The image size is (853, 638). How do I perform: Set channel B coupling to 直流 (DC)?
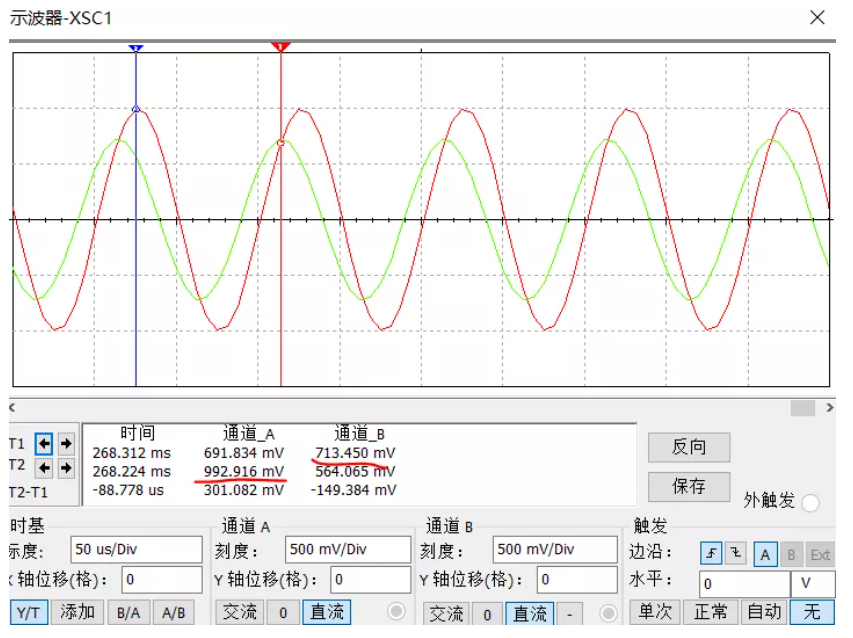pyautogui.click(x=530, y=614)
